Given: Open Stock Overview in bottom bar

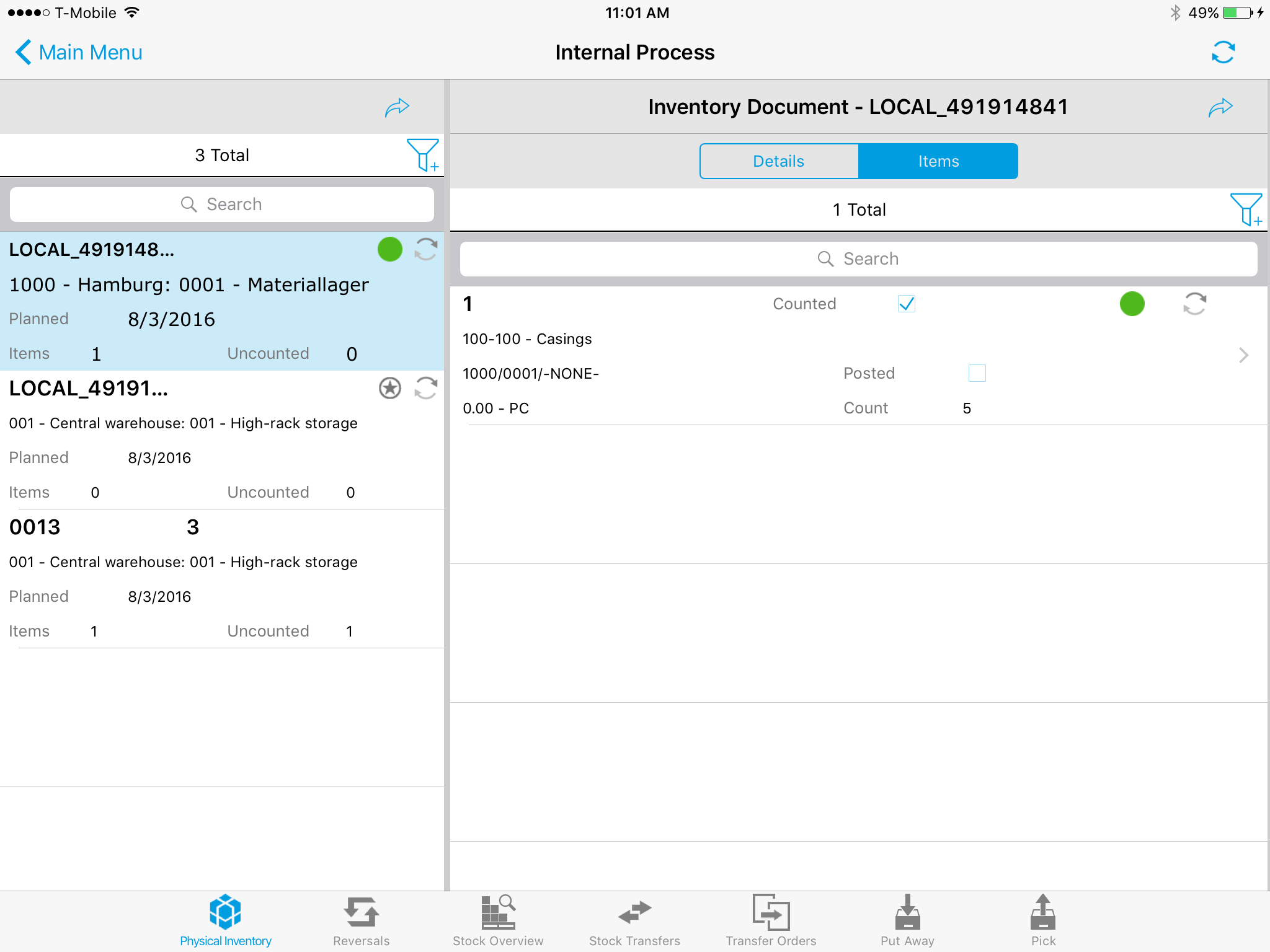Looking at the screenshot, I should [498, 920].
